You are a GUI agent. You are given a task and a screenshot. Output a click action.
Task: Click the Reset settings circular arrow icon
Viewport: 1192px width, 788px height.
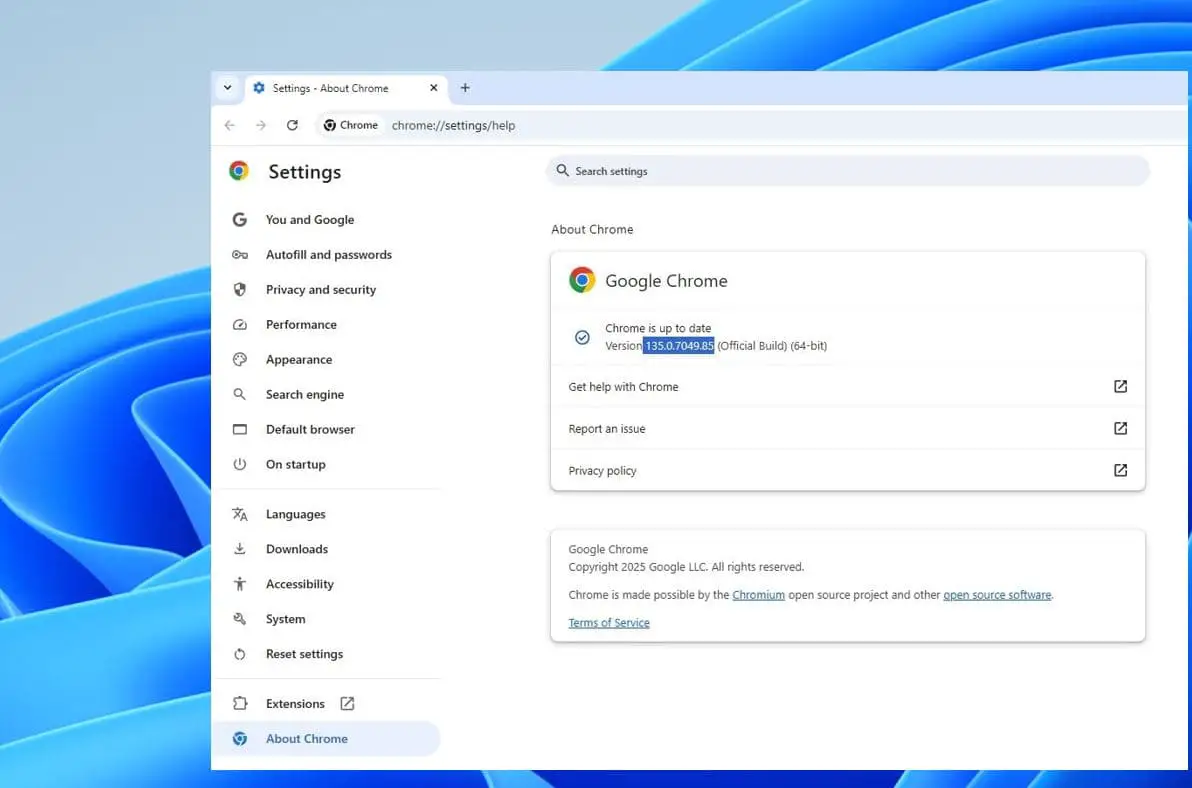pyautogui.click(x=239, y=654)
